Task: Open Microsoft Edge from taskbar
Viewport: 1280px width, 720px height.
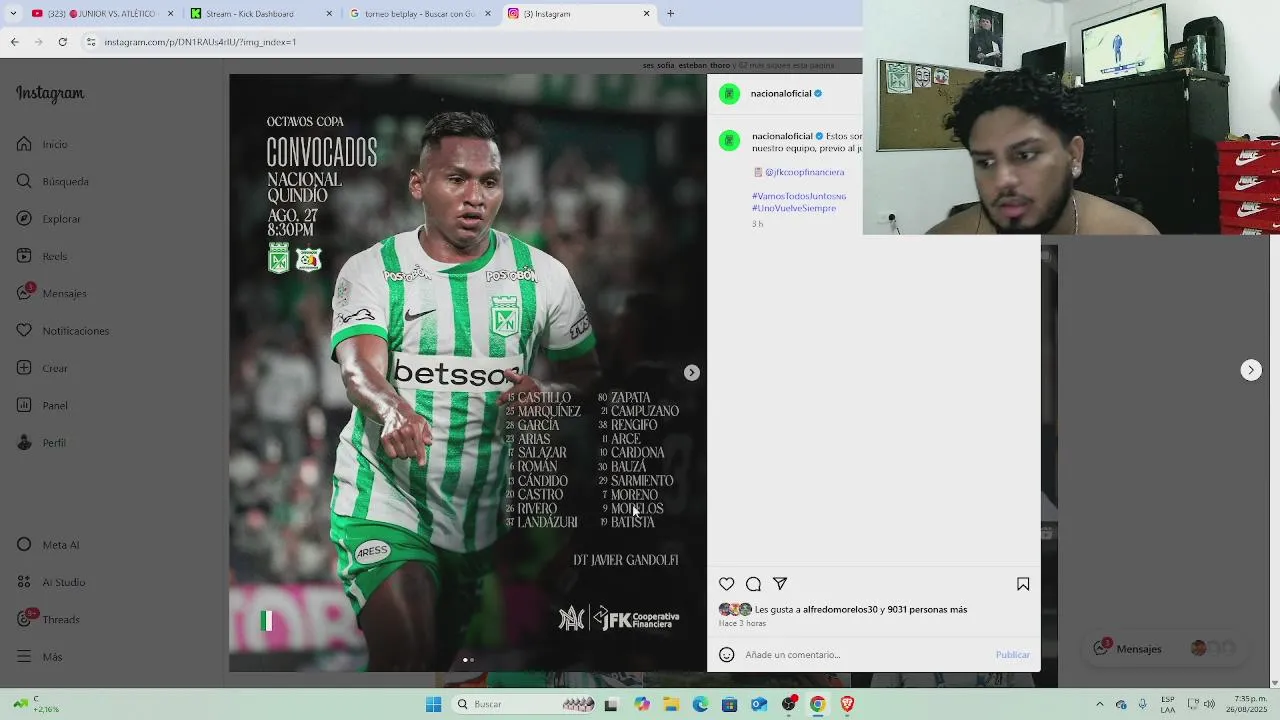Action: (700, 704)
